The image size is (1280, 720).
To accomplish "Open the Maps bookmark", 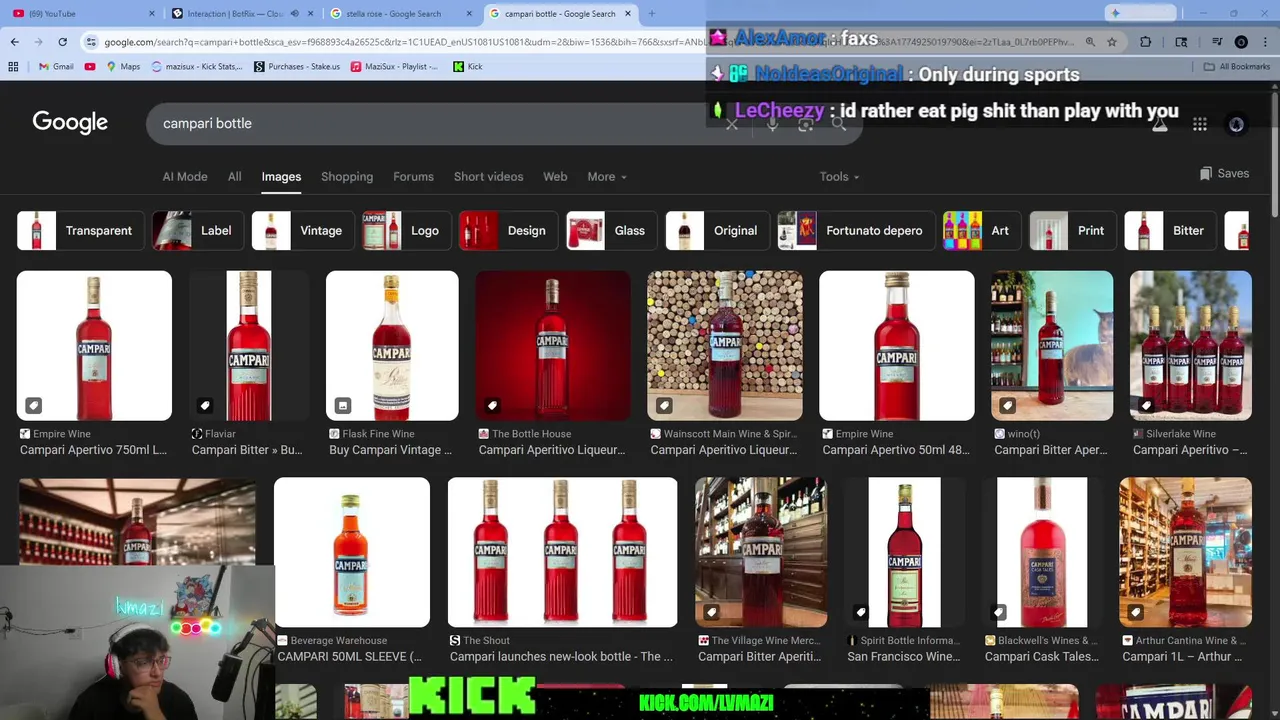I will 122,67.
